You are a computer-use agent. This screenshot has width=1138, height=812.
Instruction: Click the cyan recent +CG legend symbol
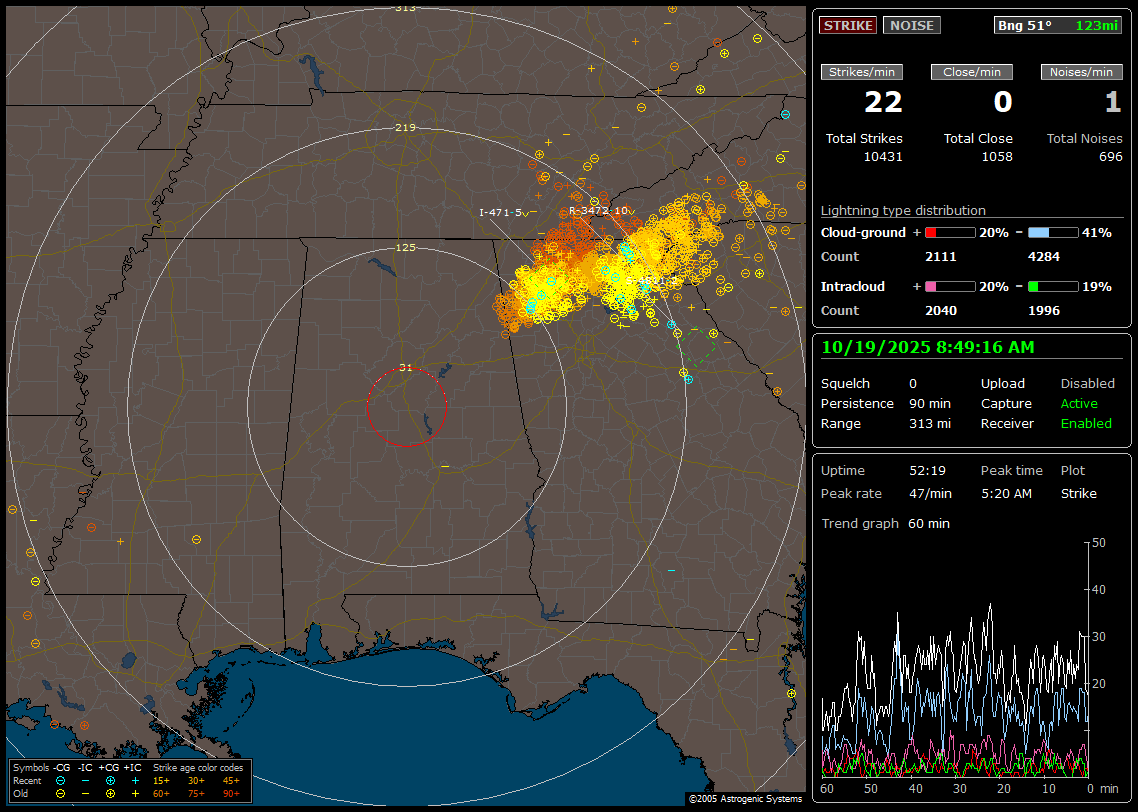point(110,780)
